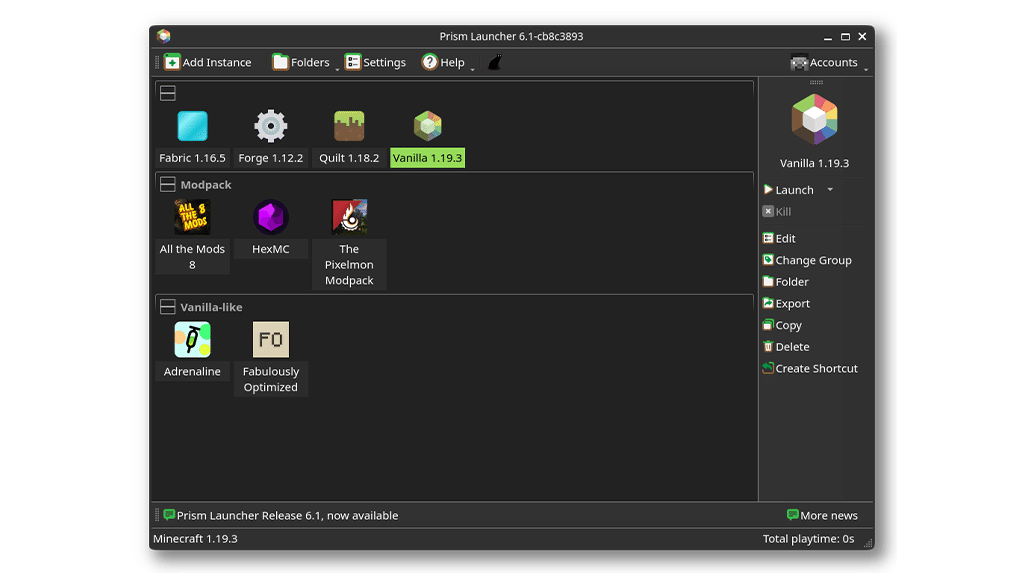
Task: Click the Vanilla-like group title
Action: tap(211, 306)
